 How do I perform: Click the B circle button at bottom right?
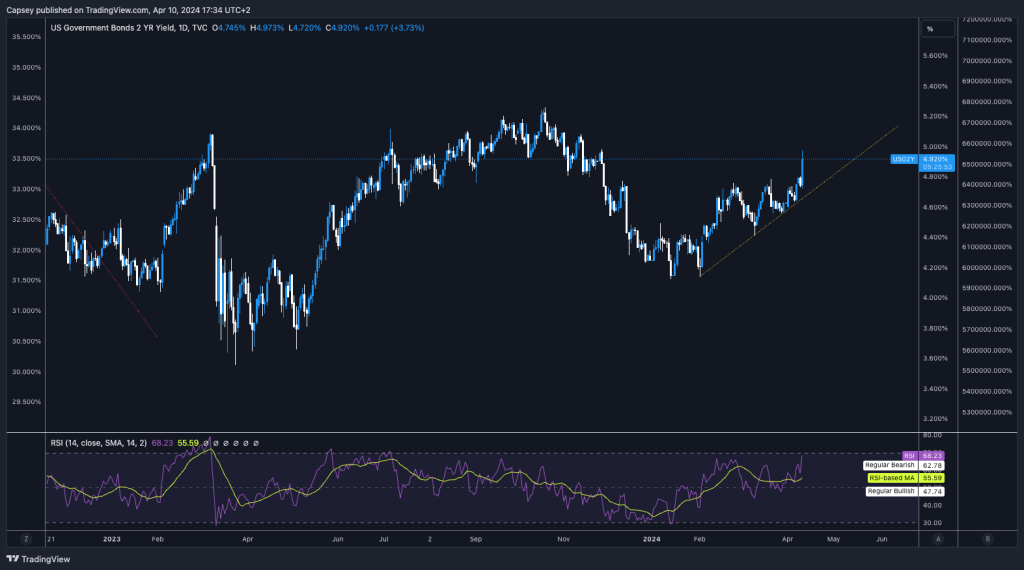click(x=987, y=538)
